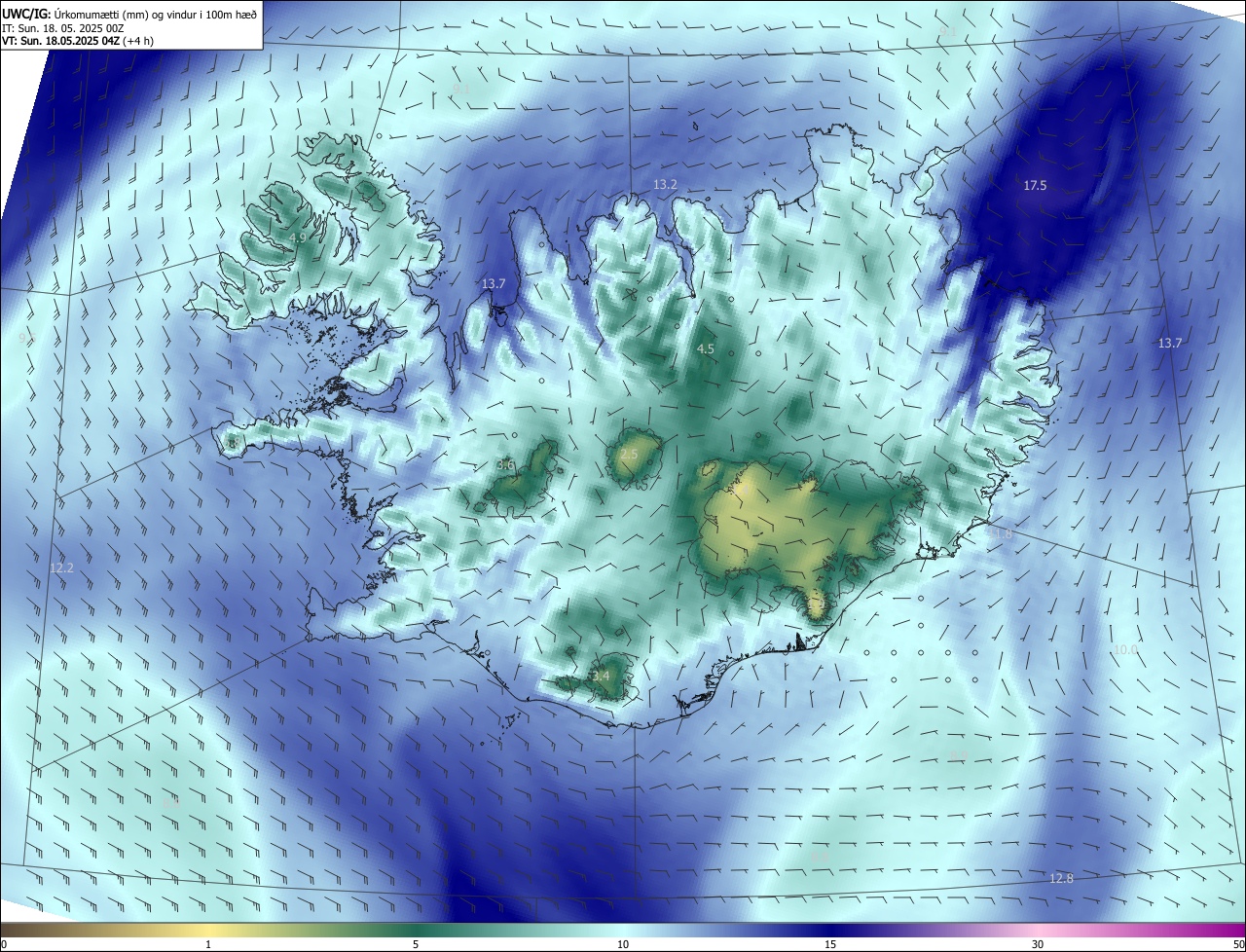
Task: Click the 0 tick on the color scale
Action: tap(4, 944)
